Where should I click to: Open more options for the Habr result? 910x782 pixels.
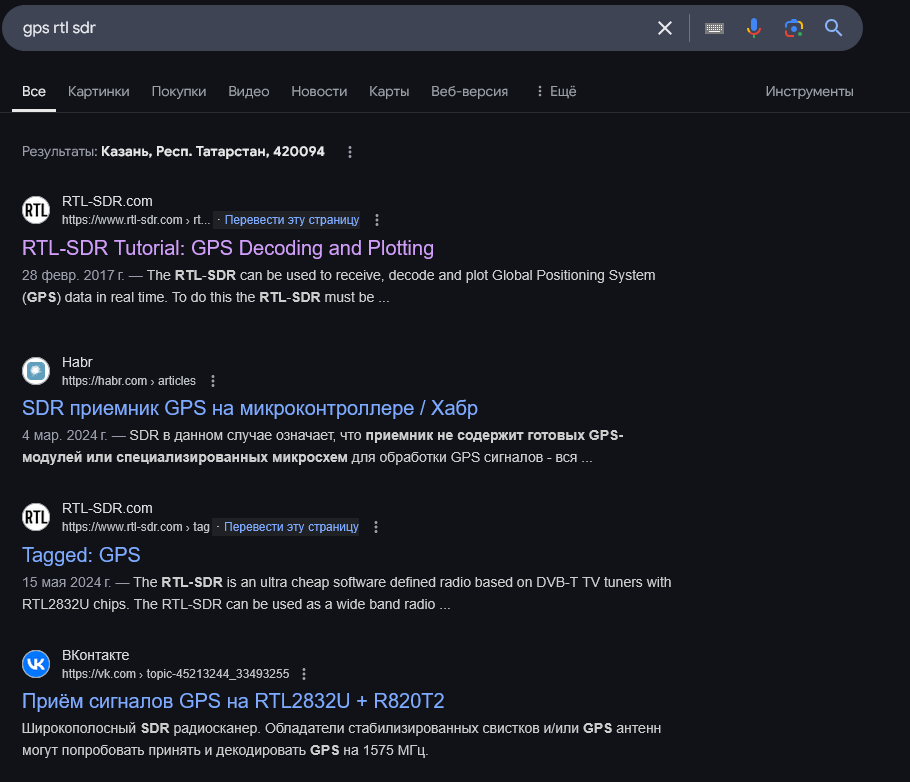point(213,381)
